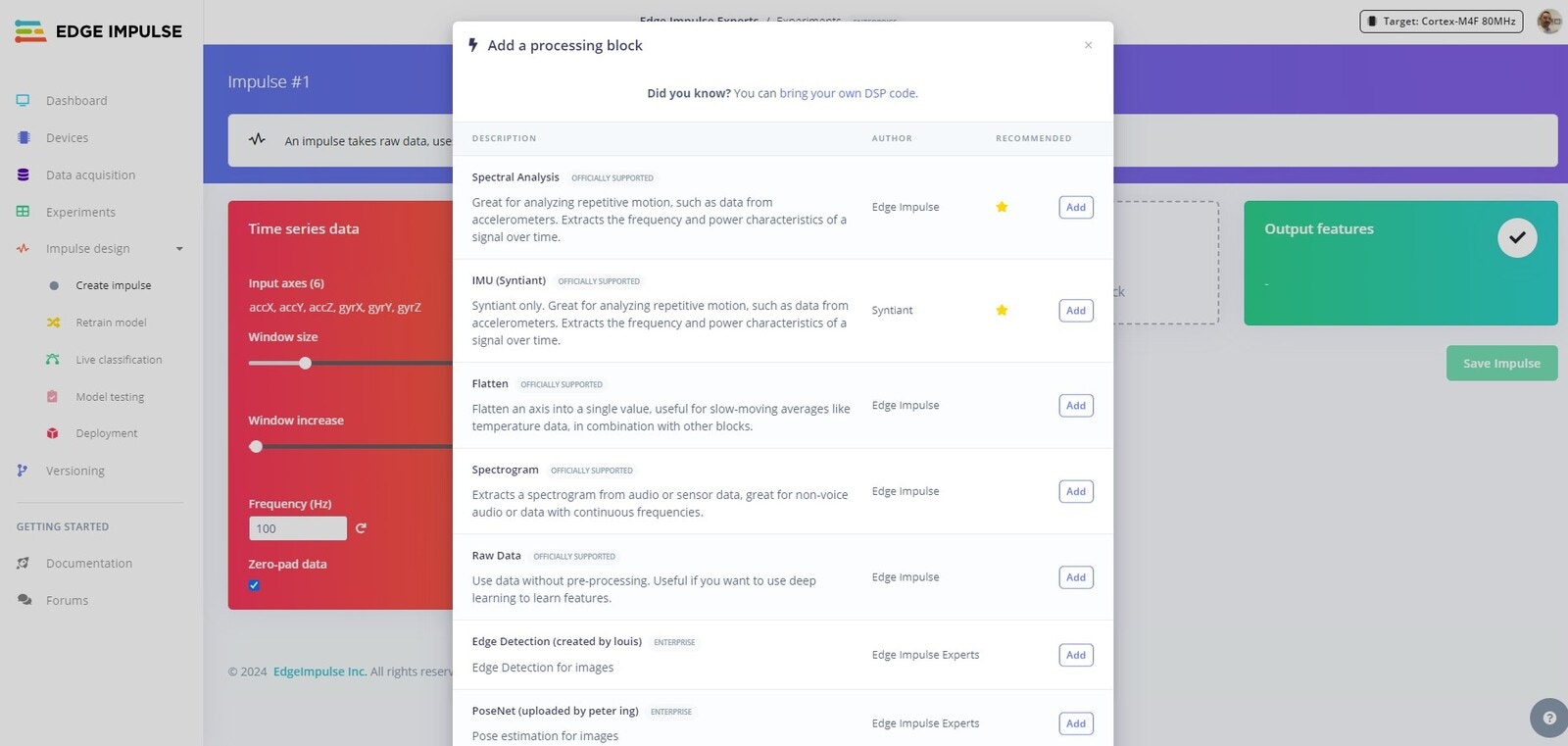Go to Retrain model page
Screen dimensions: 1568x746
coord(111,323)
